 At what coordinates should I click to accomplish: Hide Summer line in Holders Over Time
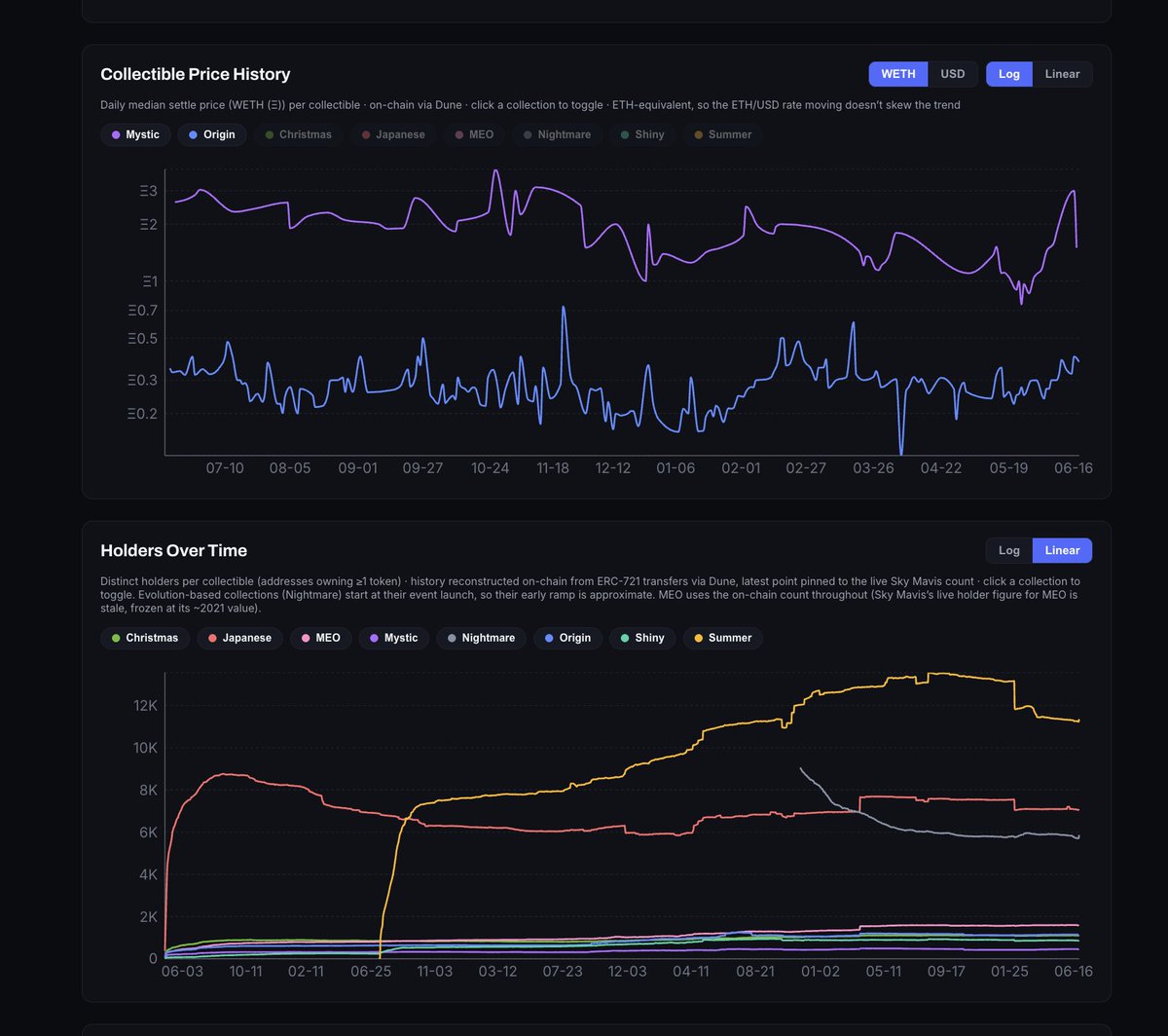723,638
